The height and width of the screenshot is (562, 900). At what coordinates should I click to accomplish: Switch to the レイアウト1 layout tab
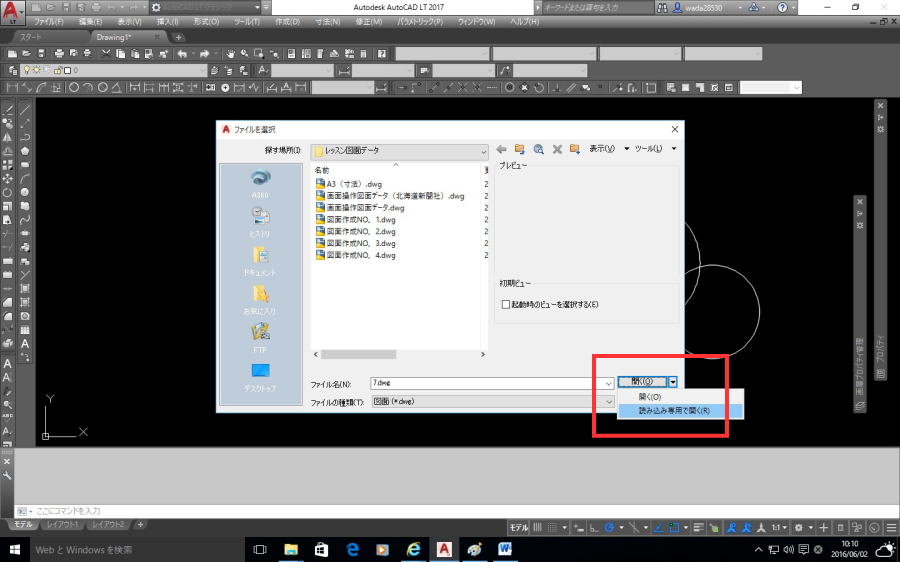coord(63,525)
